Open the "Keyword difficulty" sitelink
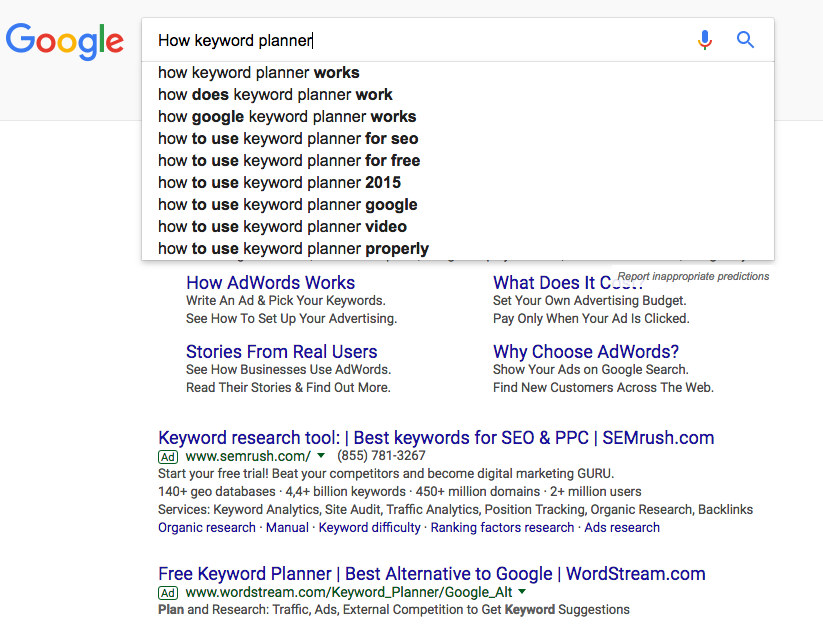This screenshot has width=823, height=637. [x=370, y=527]
